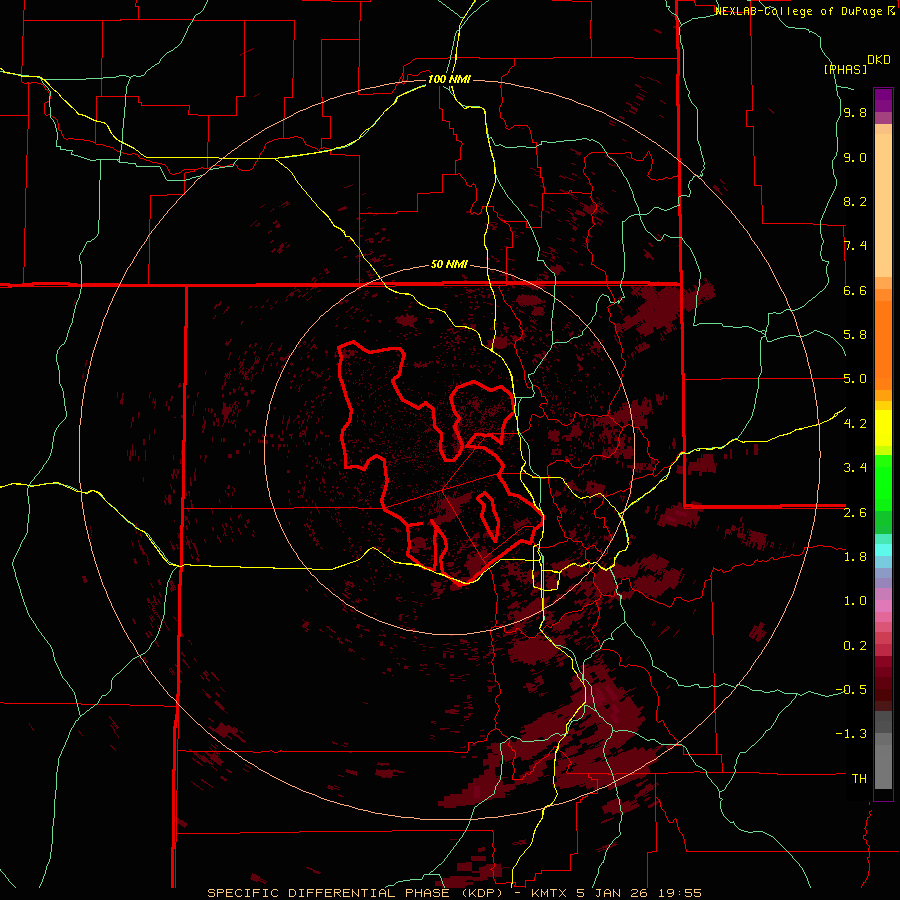Image resolution: width=900 pixels, height=900 pixels.
Task: Click the 6.6 value on the color scale
Action: 855,290
